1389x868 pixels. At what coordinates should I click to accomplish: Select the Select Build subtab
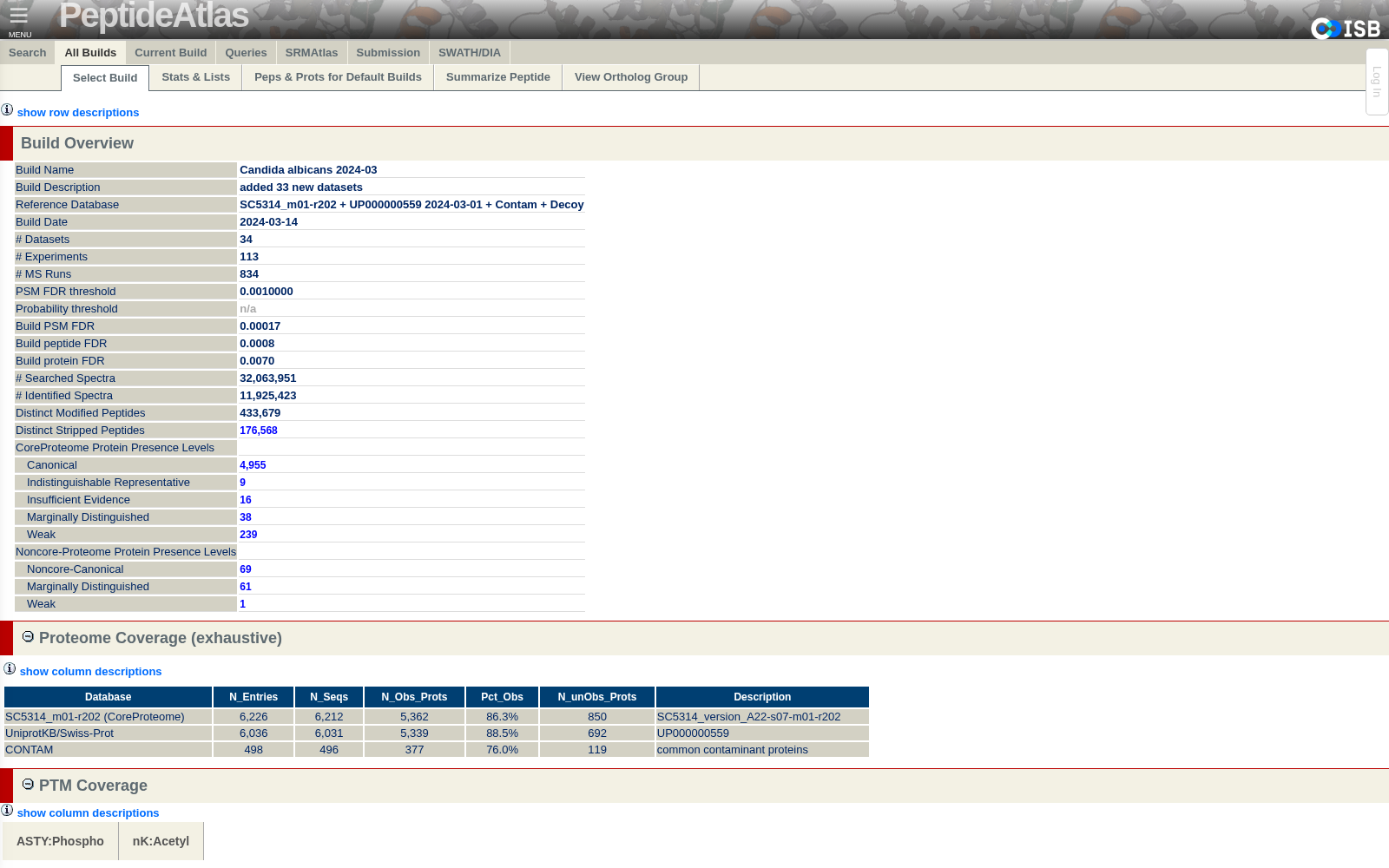105,78
